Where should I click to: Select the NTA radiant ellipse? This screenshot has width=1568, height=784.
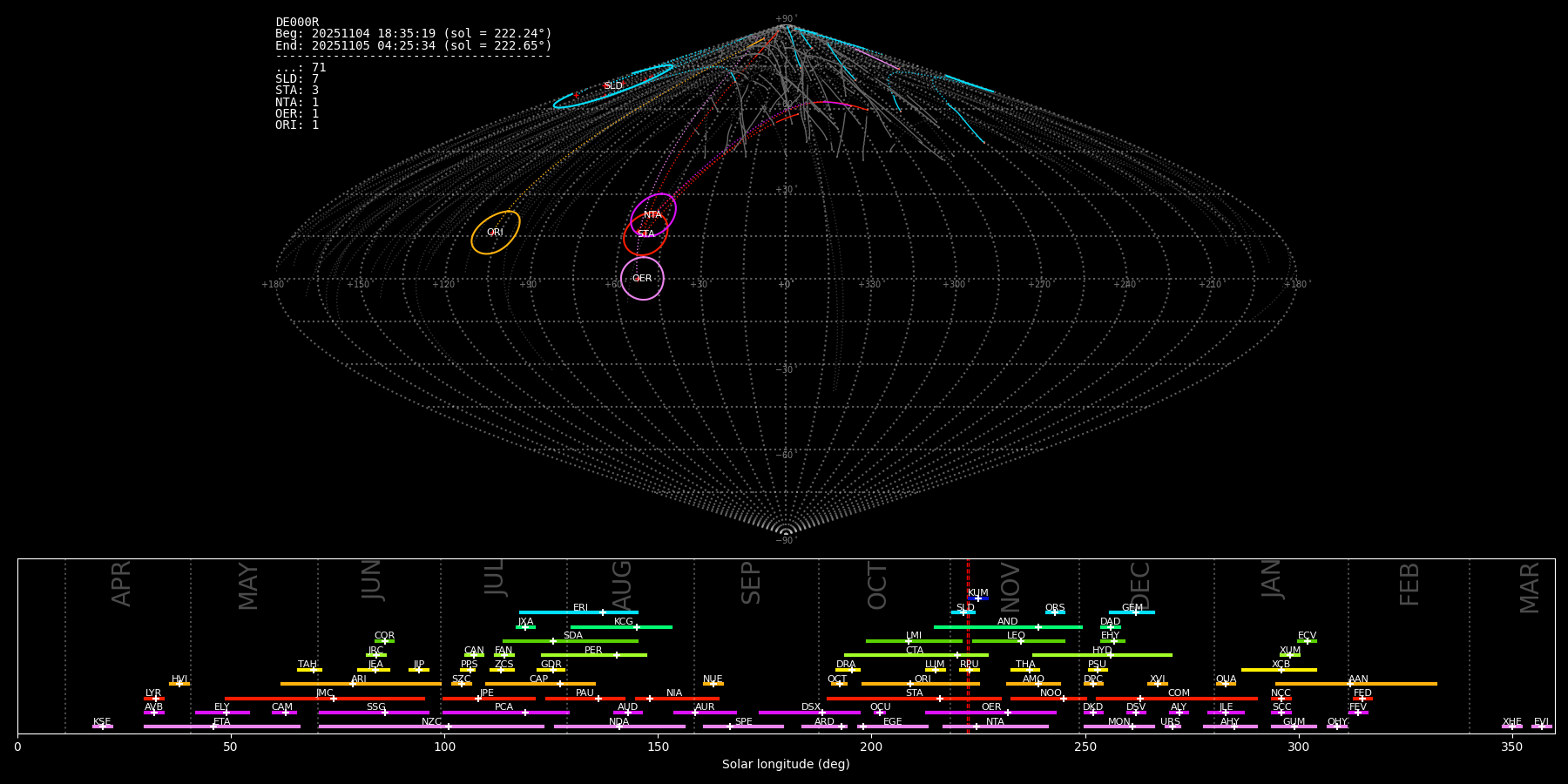[x=653, y=214]
